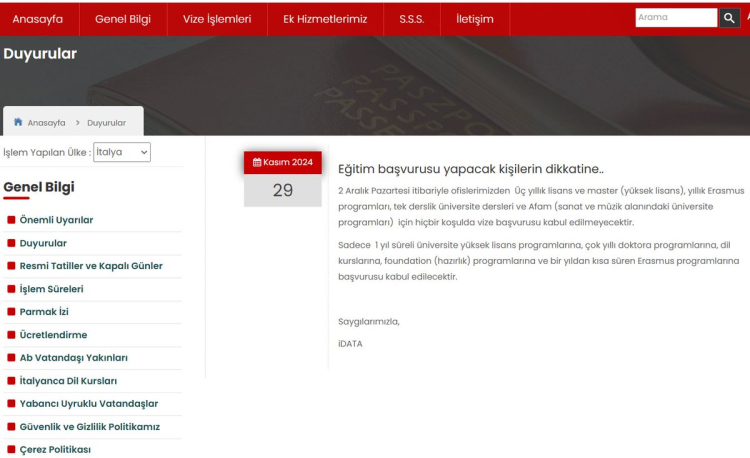
Task: Click the home icon in breadcrumb
Action: (18, 123)
